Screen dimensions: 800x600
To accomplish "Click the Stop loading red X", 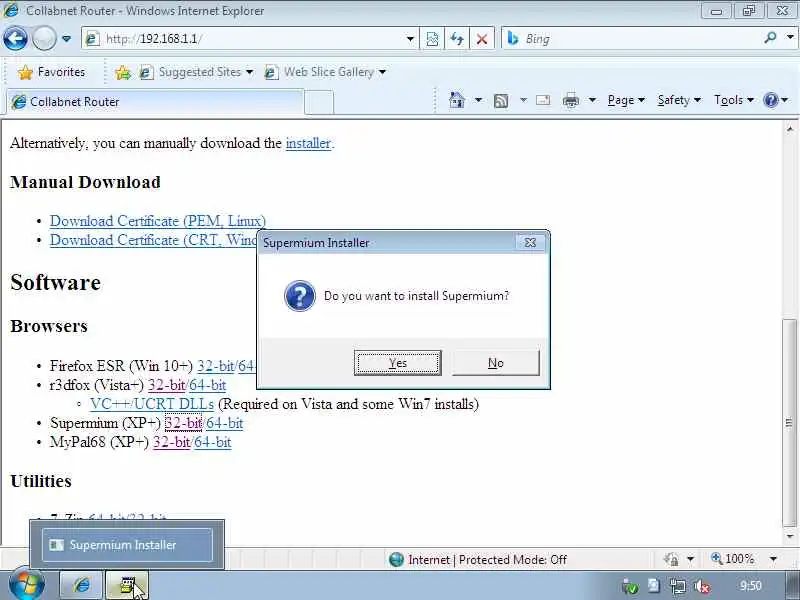I will pyautogui.click(x=482, y=39).
